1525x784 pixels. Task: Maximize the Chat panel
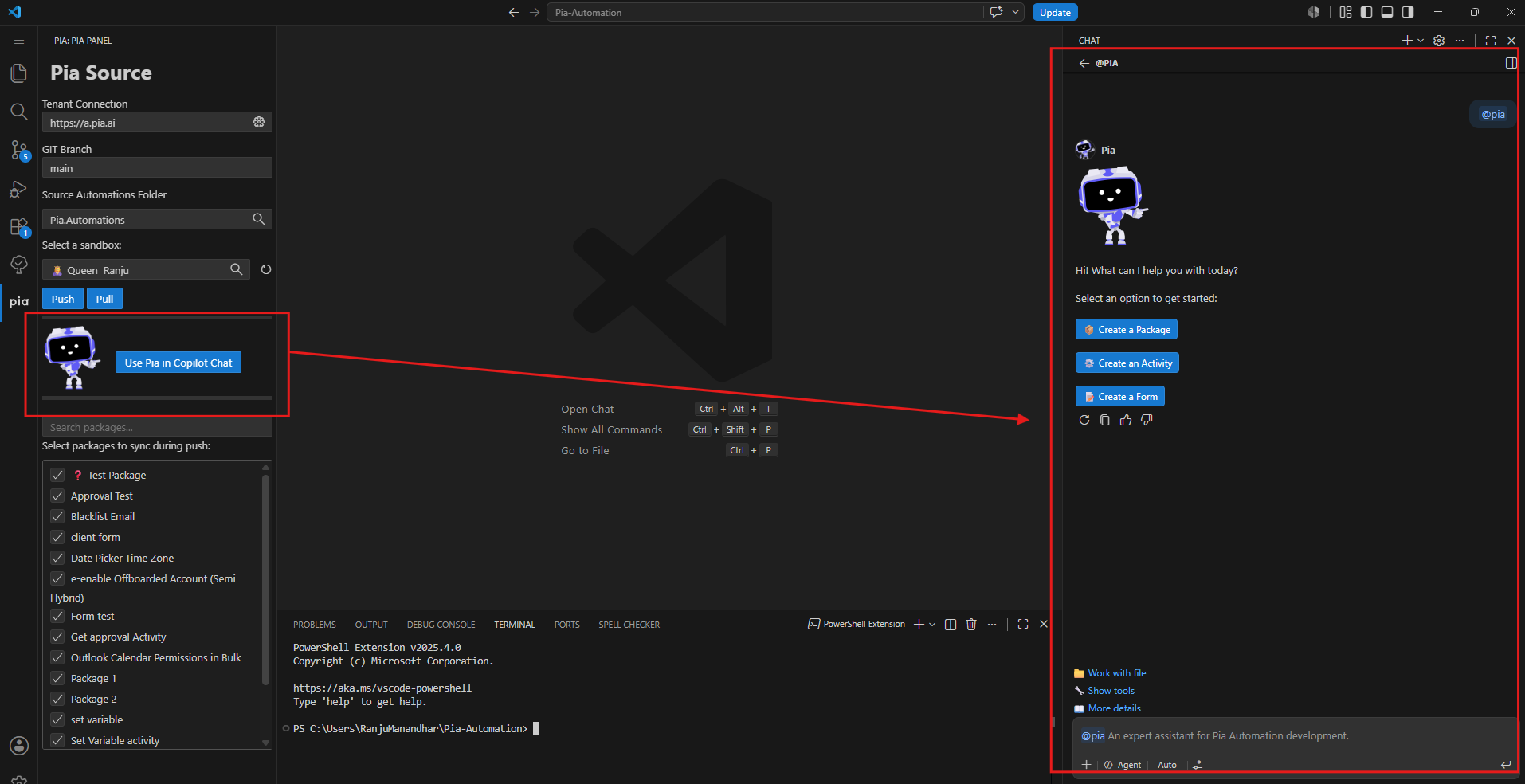[x=1491, y=41]
